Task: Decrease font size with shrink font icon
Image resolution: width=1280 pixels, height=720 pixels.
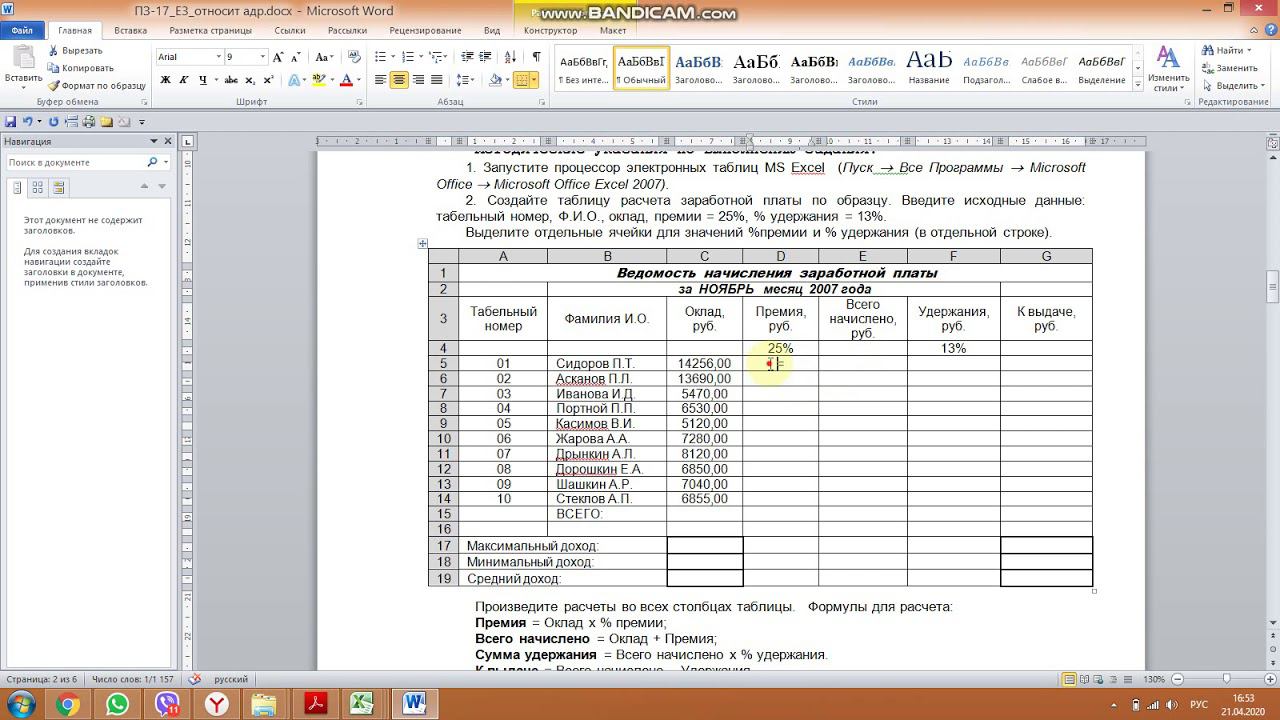Action: (297, 57)
